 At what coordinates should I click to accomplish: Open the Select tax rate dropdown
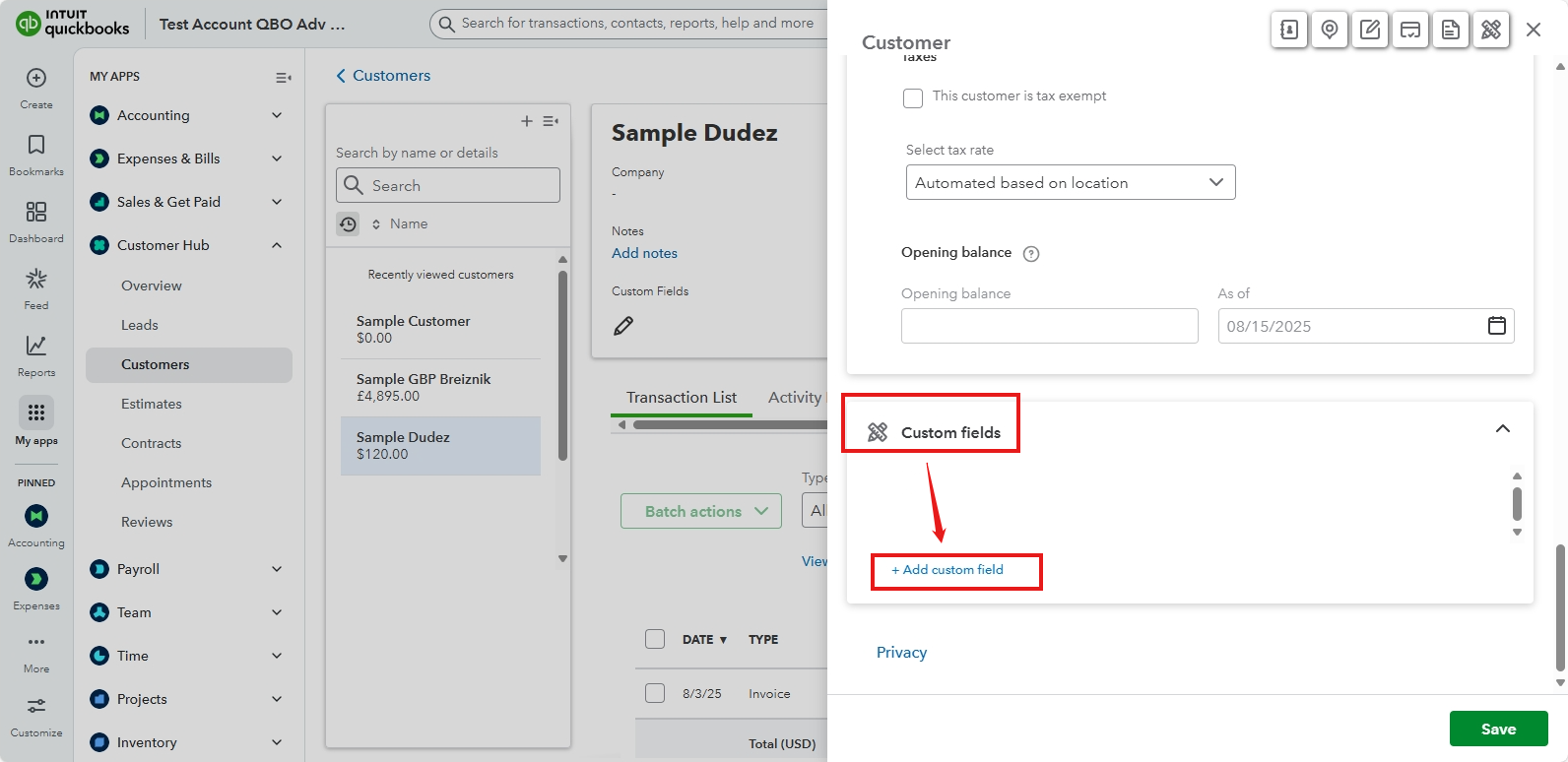coord(1070,182)
